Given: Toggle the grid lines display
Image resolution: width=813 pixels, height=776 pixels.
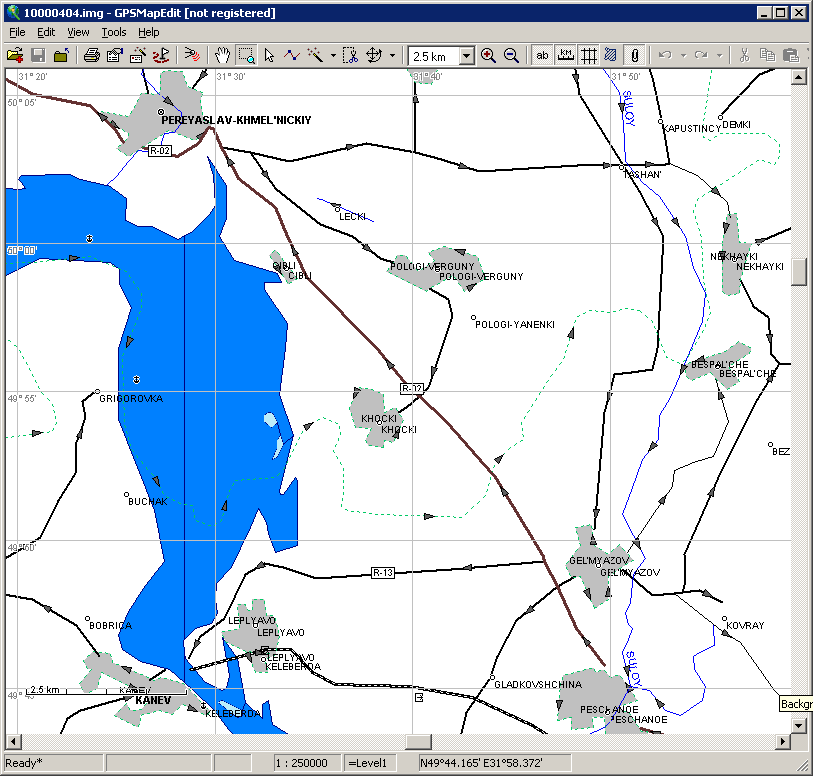Looking at the screenshot, I should point(589,55).
